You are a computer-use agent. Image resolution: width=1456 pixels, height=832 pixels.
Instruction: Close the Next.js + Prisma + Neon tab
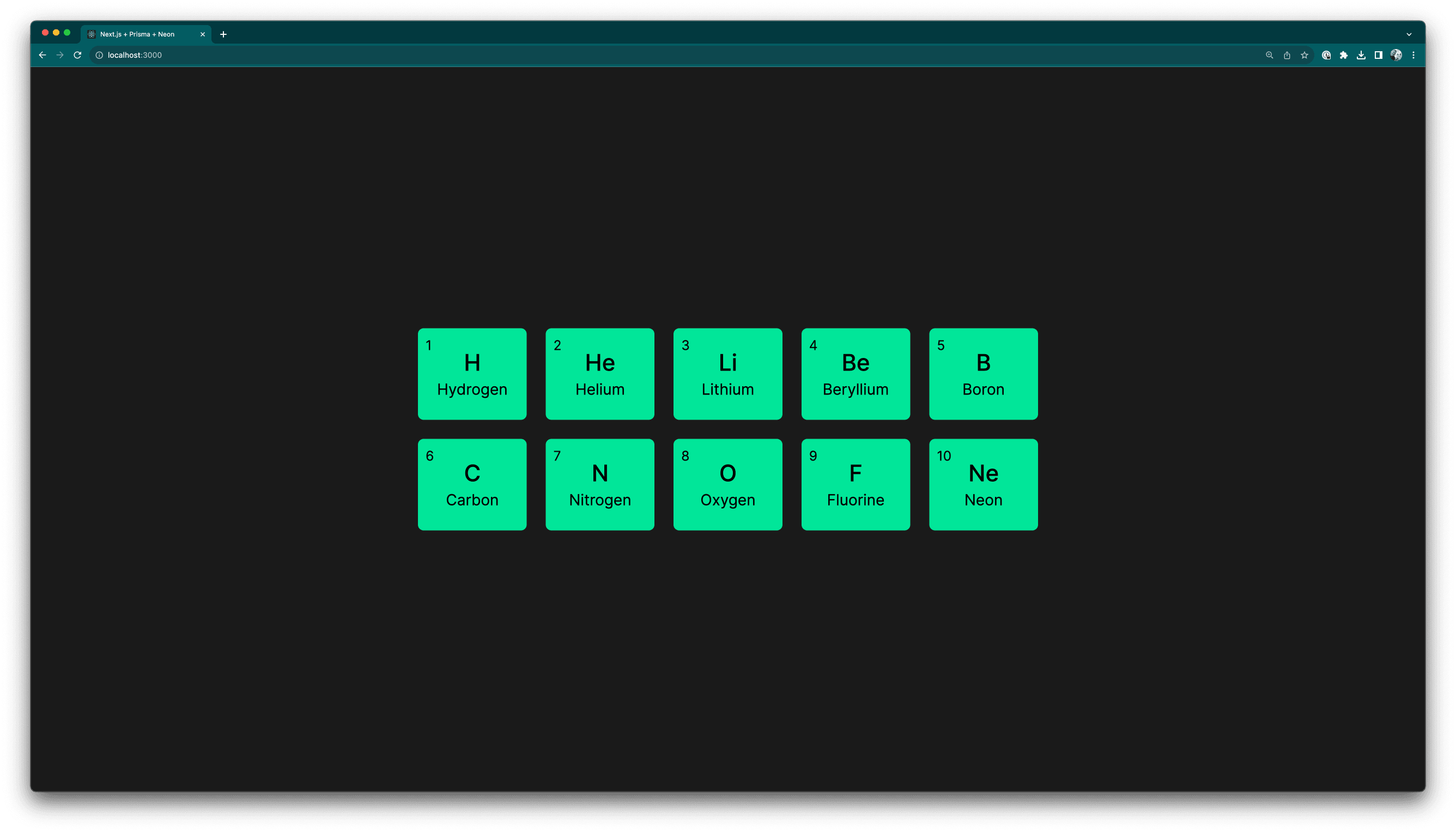point(202,34)
